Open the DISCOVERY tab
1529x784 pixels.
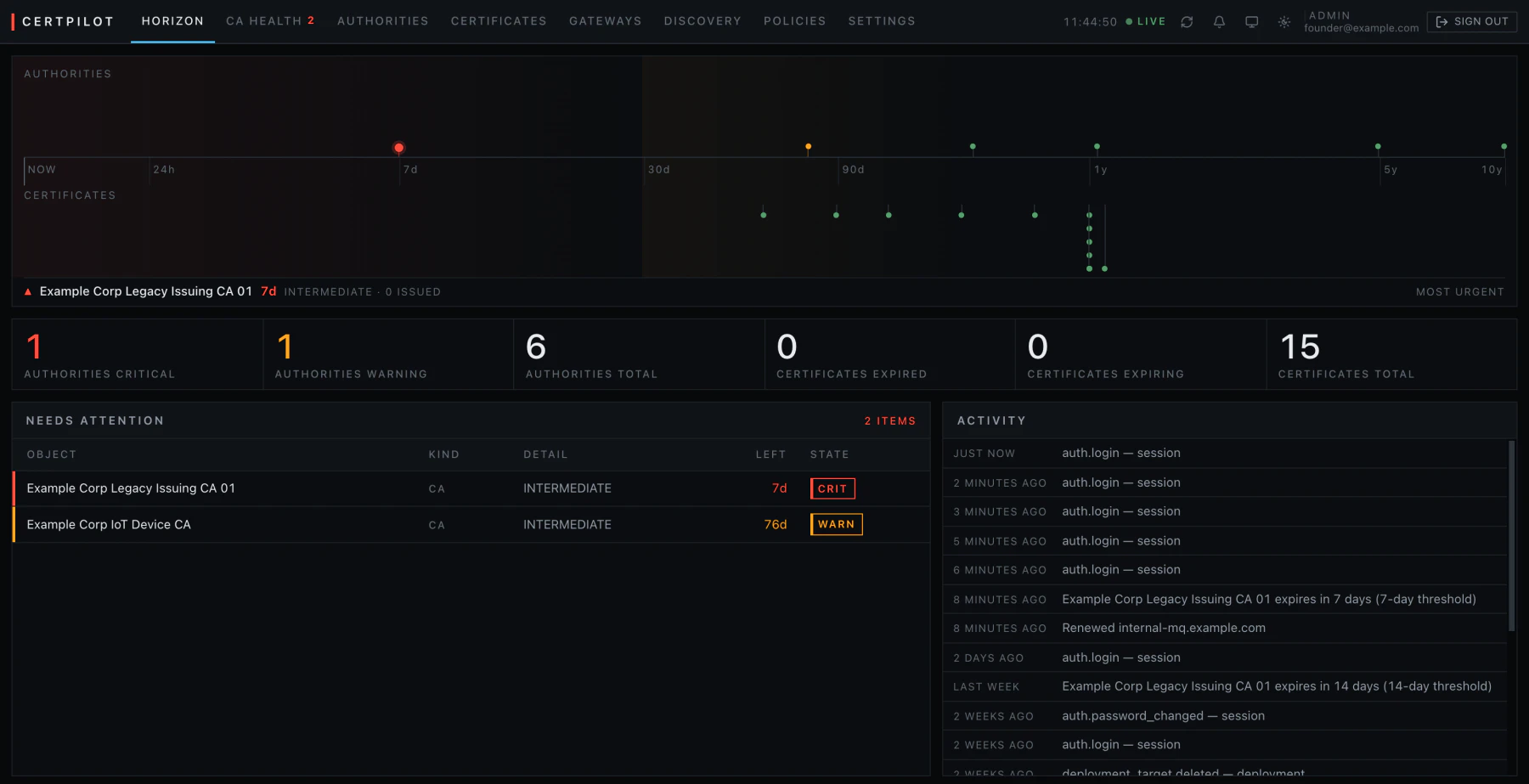[x=702, y=21]
